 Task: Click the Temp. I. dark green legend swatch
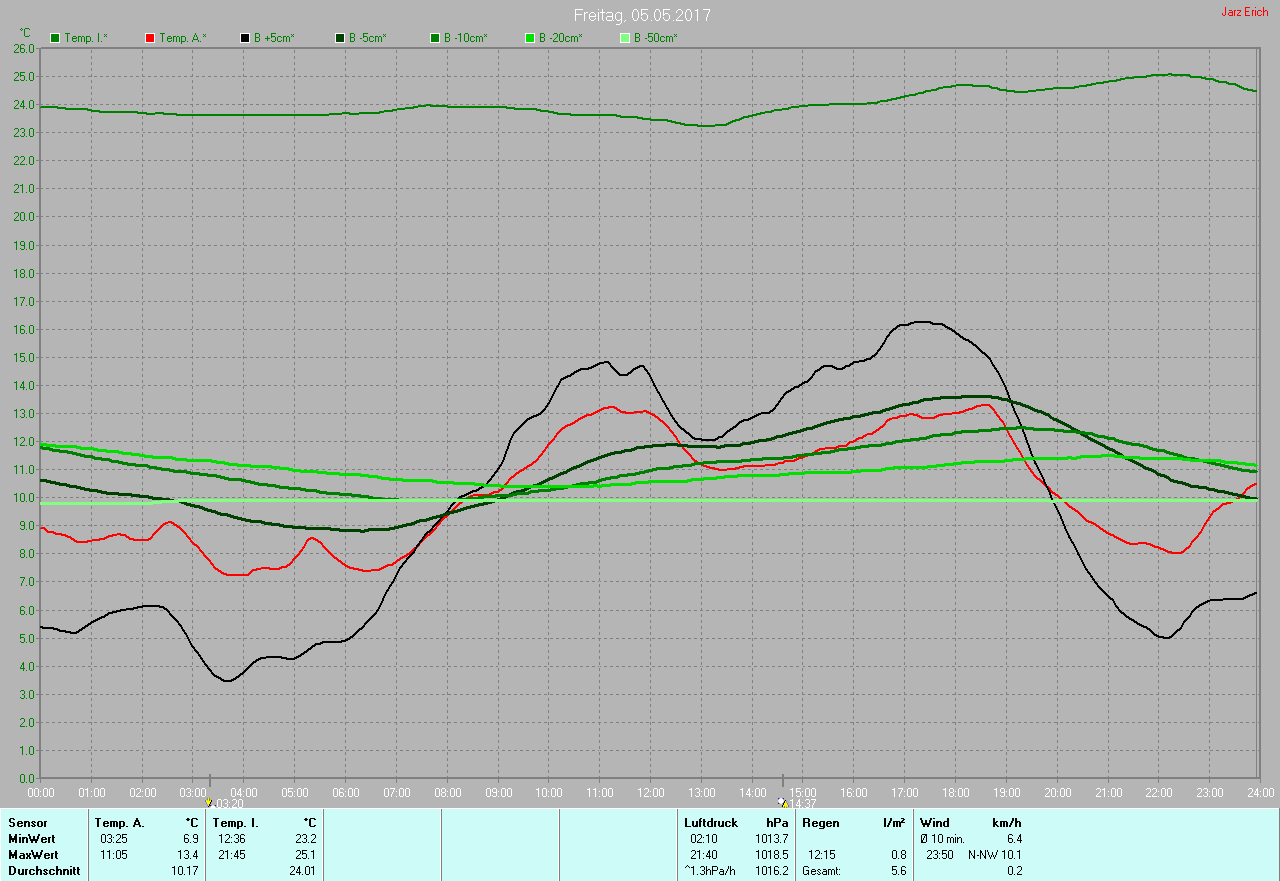[55, 38]
